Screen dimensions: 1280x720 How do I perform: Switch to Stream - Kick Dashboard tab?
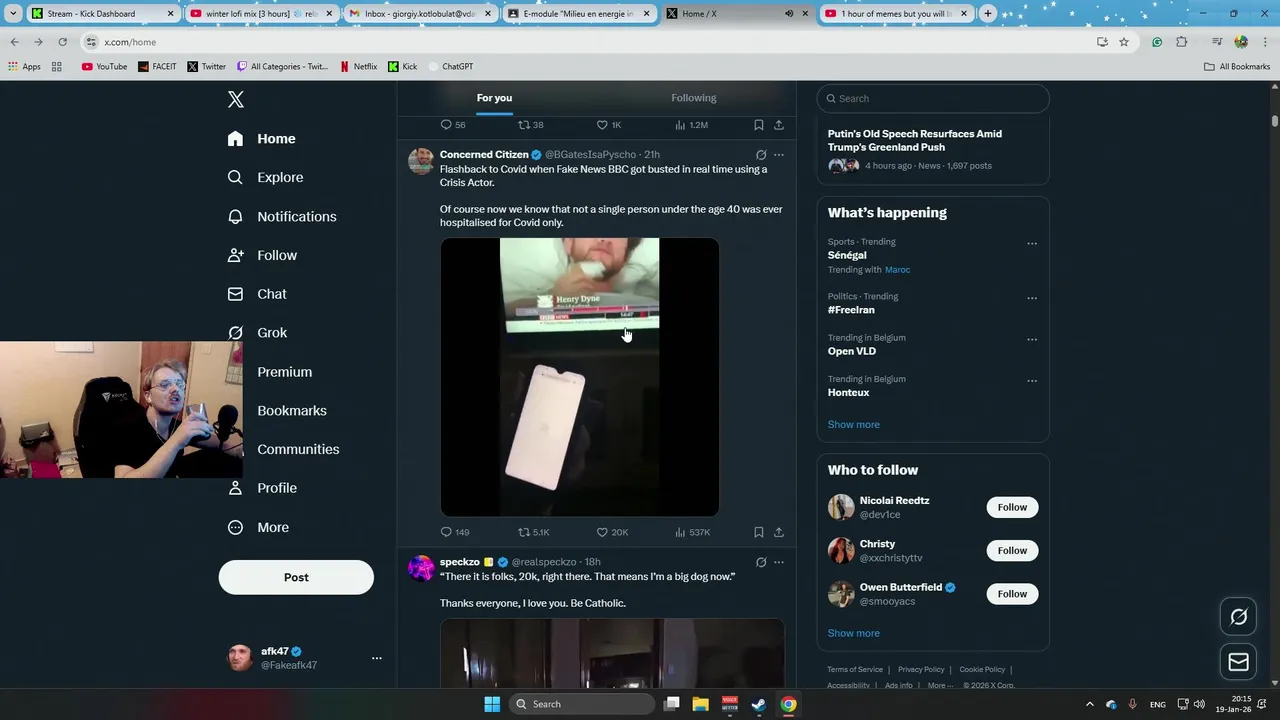pyautogui.click(x=104, y=14)
